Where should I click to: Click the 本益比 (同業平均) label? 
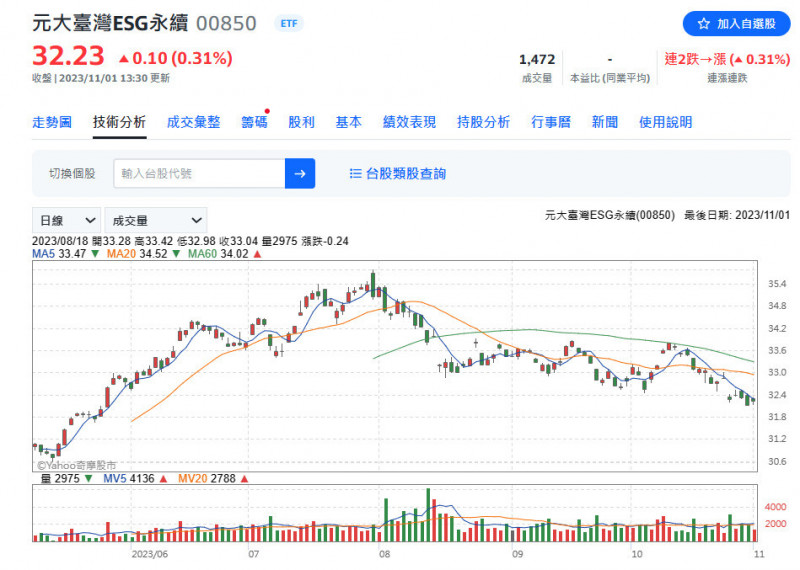click(610, 78)
